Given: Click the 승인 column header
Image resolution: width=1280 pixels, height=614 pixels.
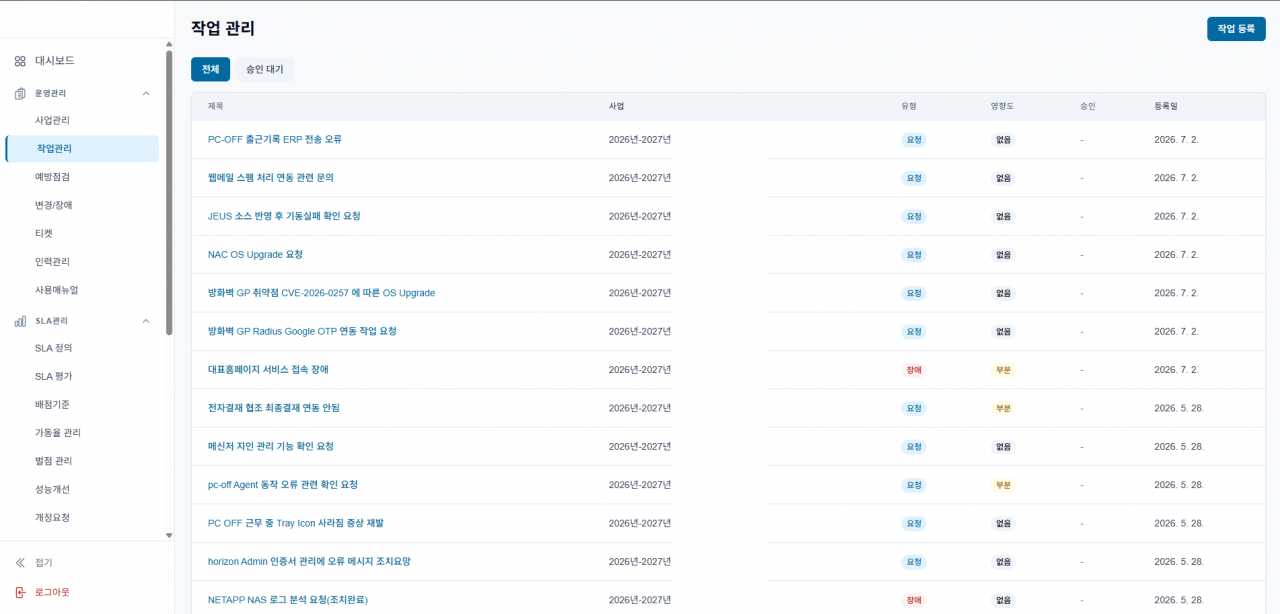Looking at the screenshot, I should click(1088, 106).
